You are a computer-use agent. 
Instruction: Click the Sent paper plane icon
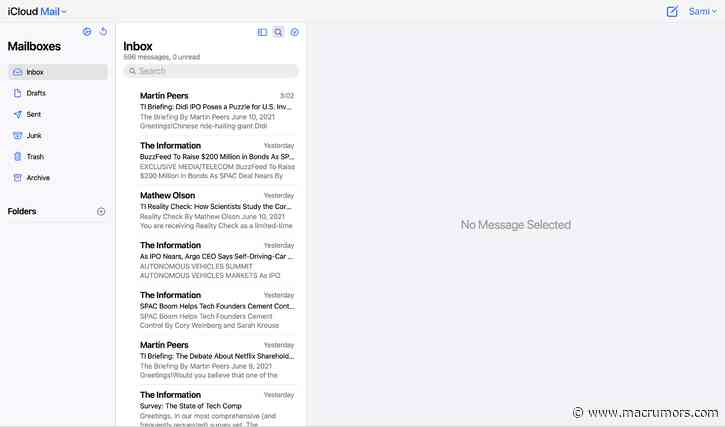pos(18,114)
